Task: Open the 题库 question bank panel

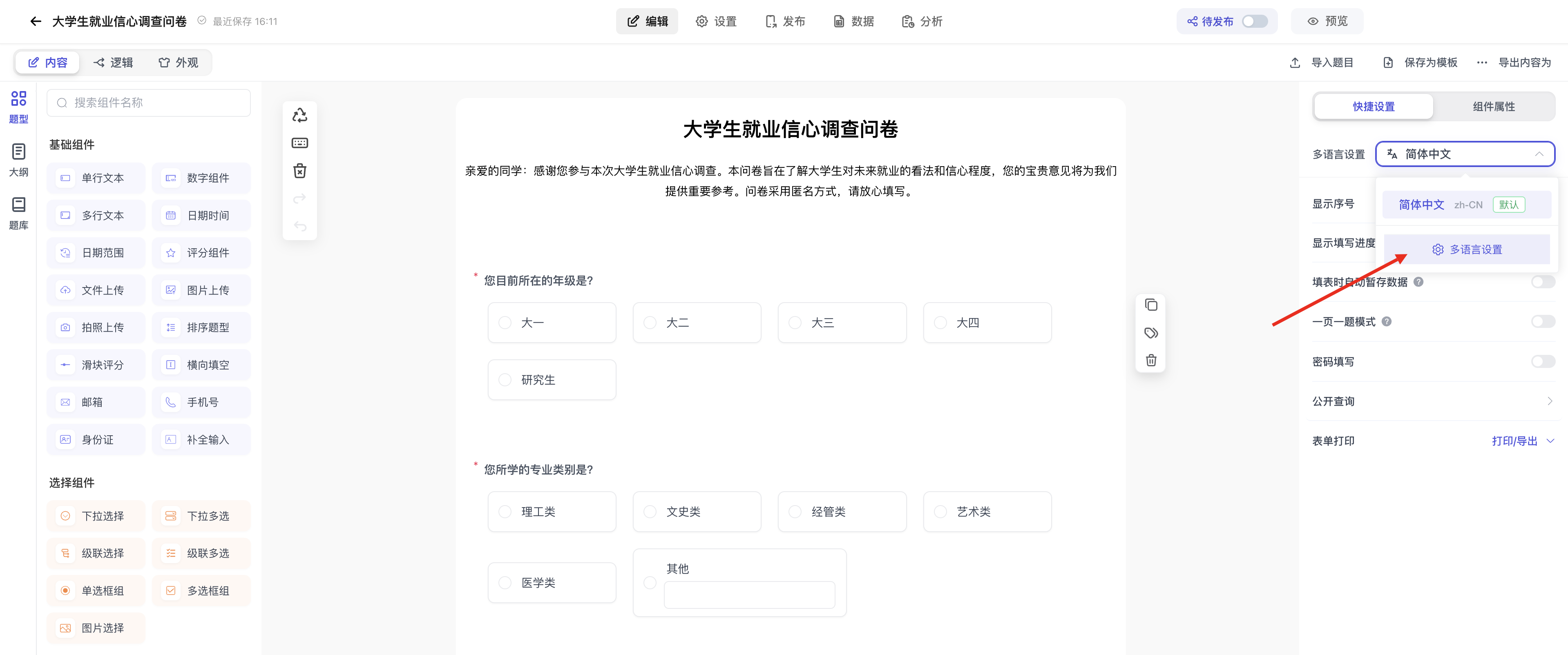Action: [x=18, y=213]
